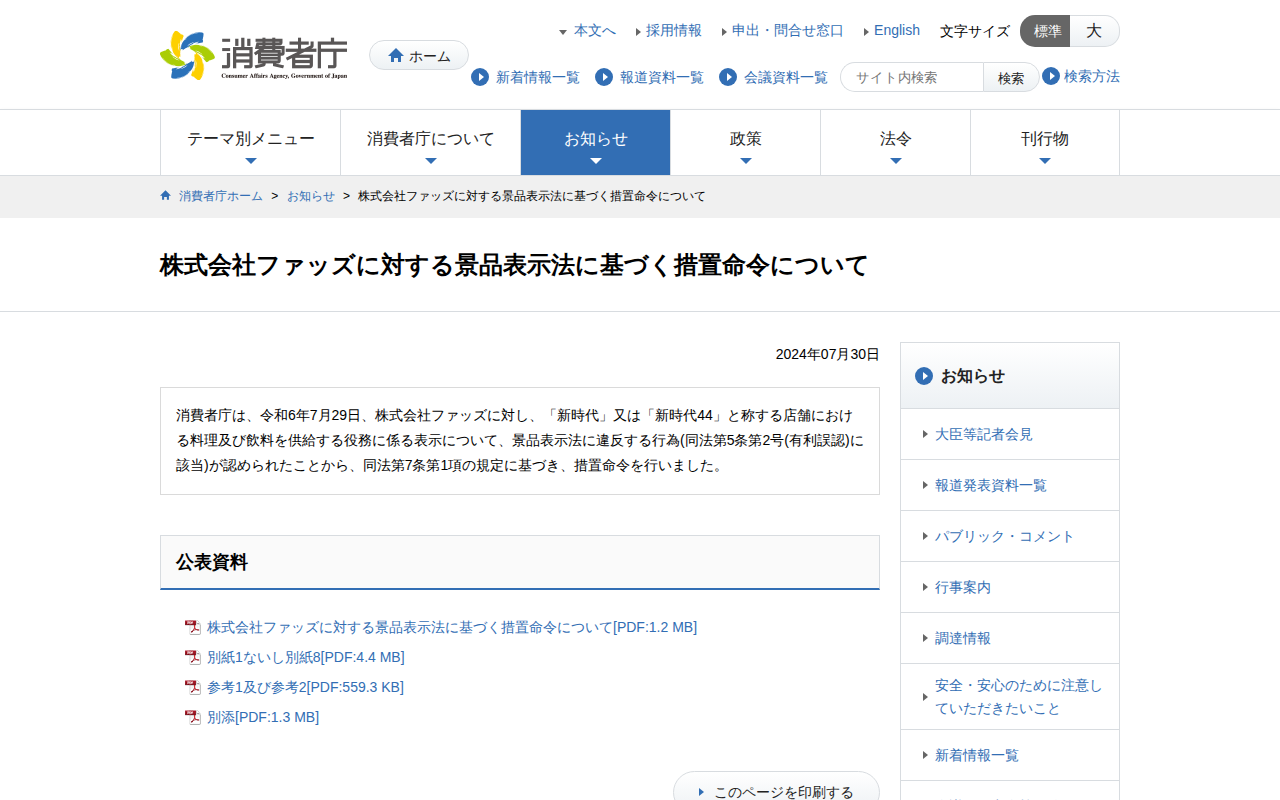Open the 措置命令について PDF link (1.2 MB)
1280x800 pixels.
click(451, 628)
